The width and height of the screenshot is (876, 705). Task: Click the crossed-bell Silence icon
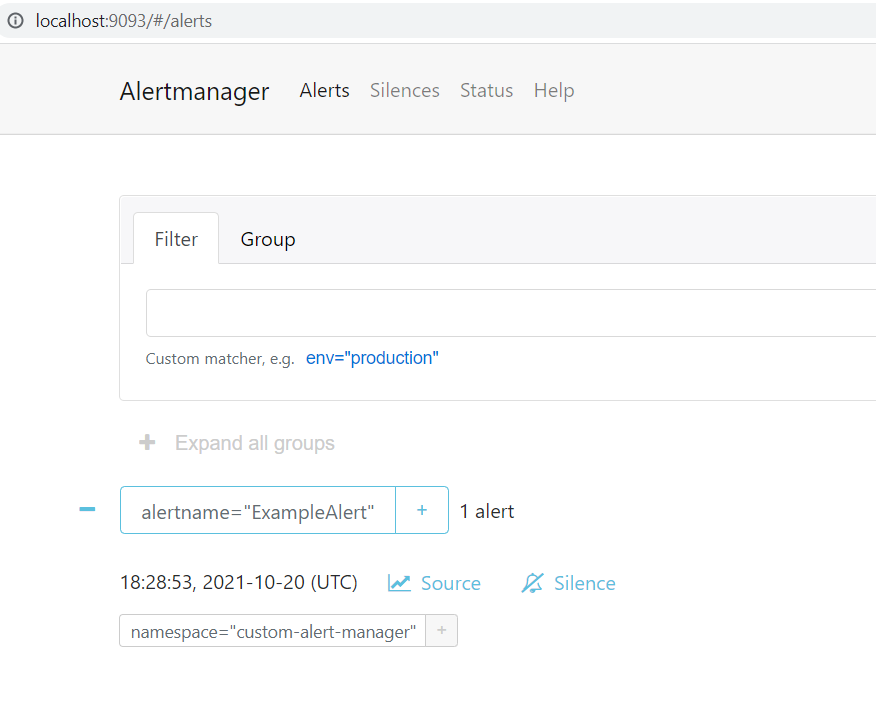point(533,582)
